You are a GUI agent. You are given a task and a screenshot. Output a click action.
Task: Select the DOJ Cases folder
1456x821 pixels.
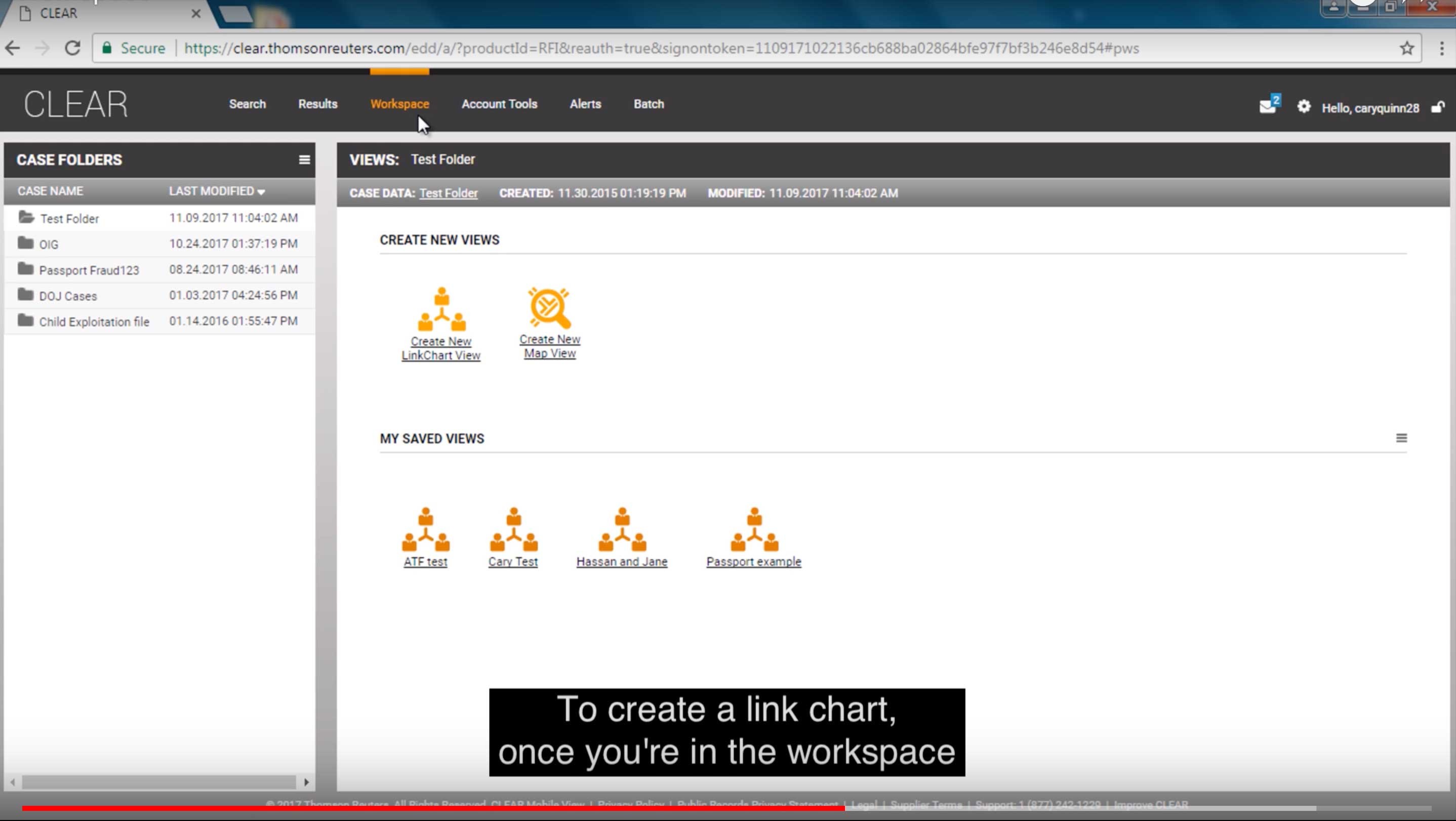pyautogui.click(x=68, y=296)
